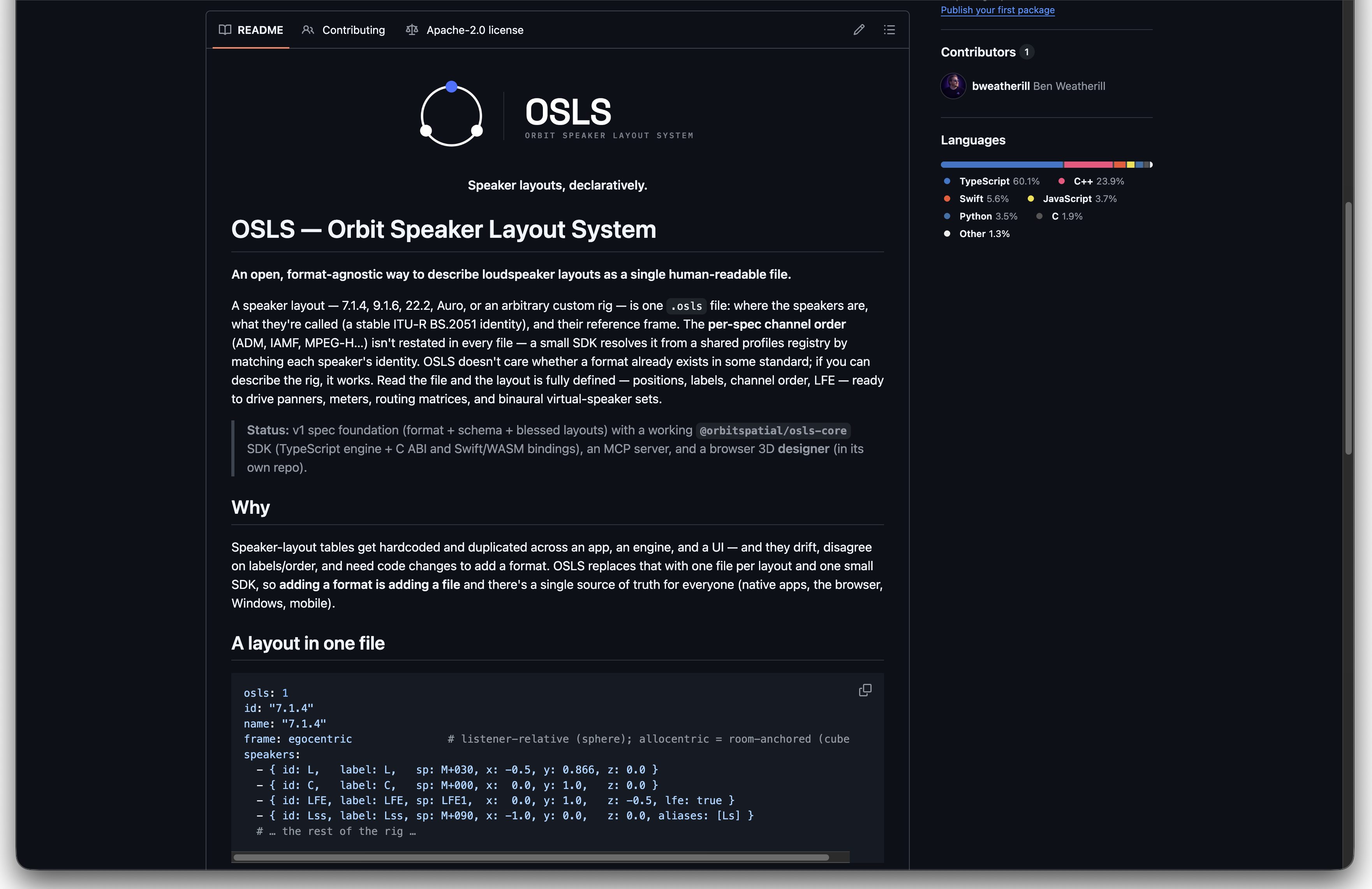Click the OSLS orbit circle logo
Image resolution: width=1372 pixels, height=889 pixels.
tap(451, 114)
